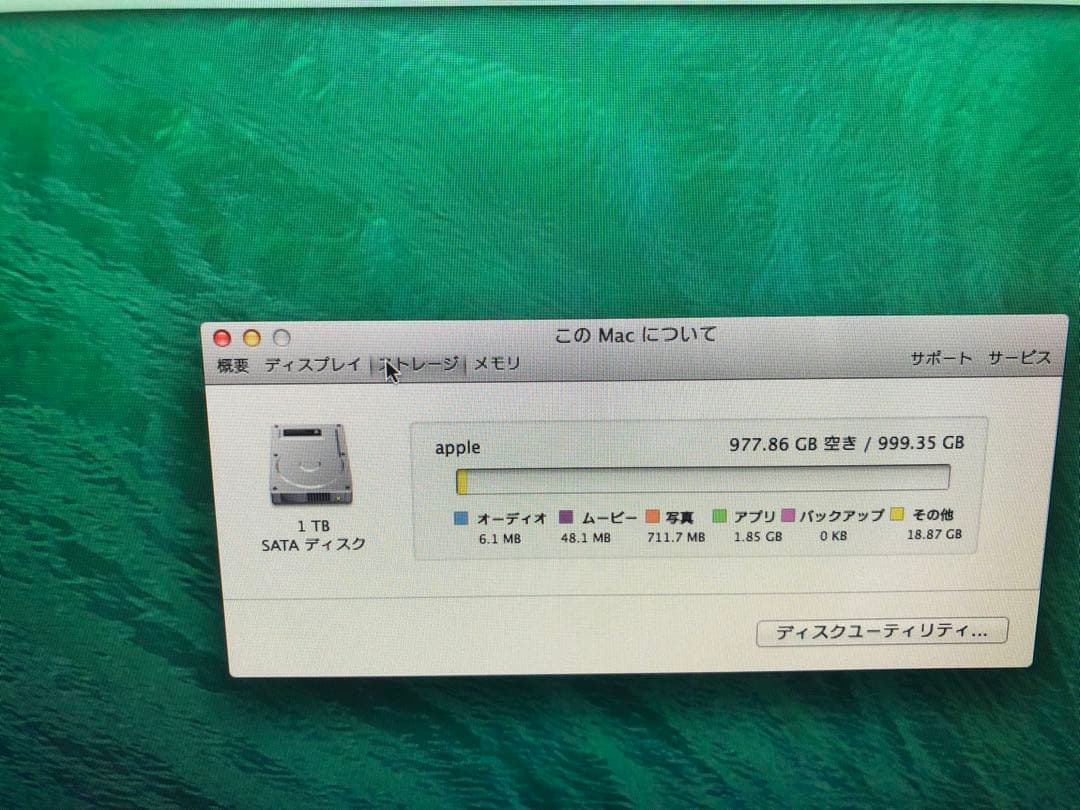Open the ディスプレイ tab
The height and width of the screenshot is (810, 1080).
point(313,364)
